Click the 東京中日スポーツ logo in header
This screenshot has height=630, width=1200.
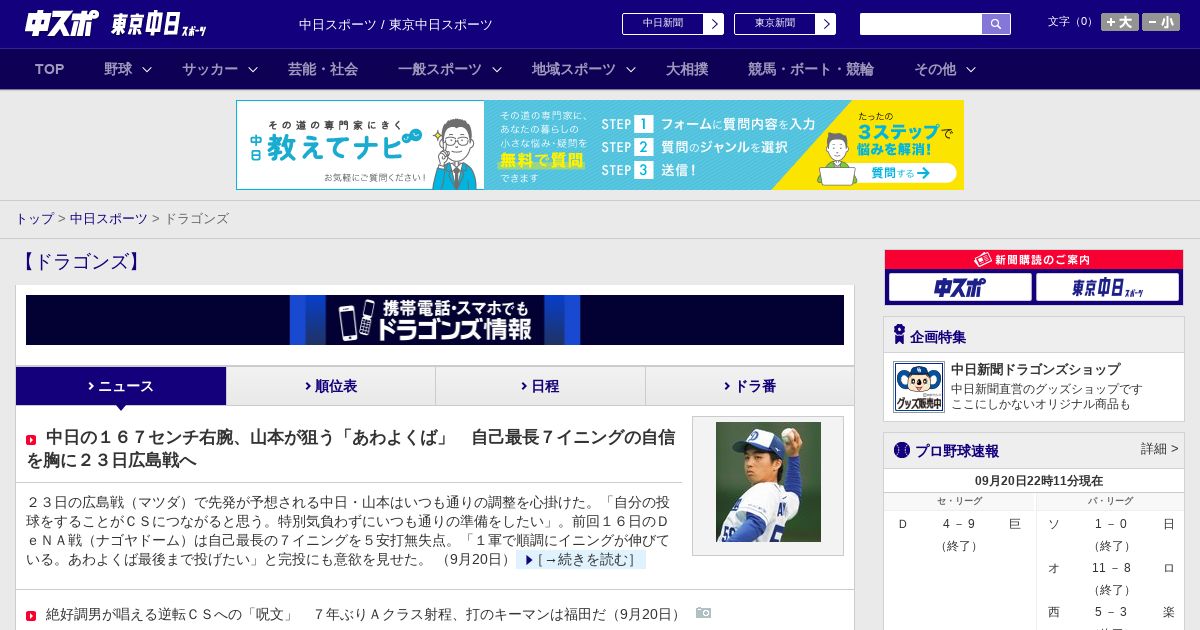point(159,24)
